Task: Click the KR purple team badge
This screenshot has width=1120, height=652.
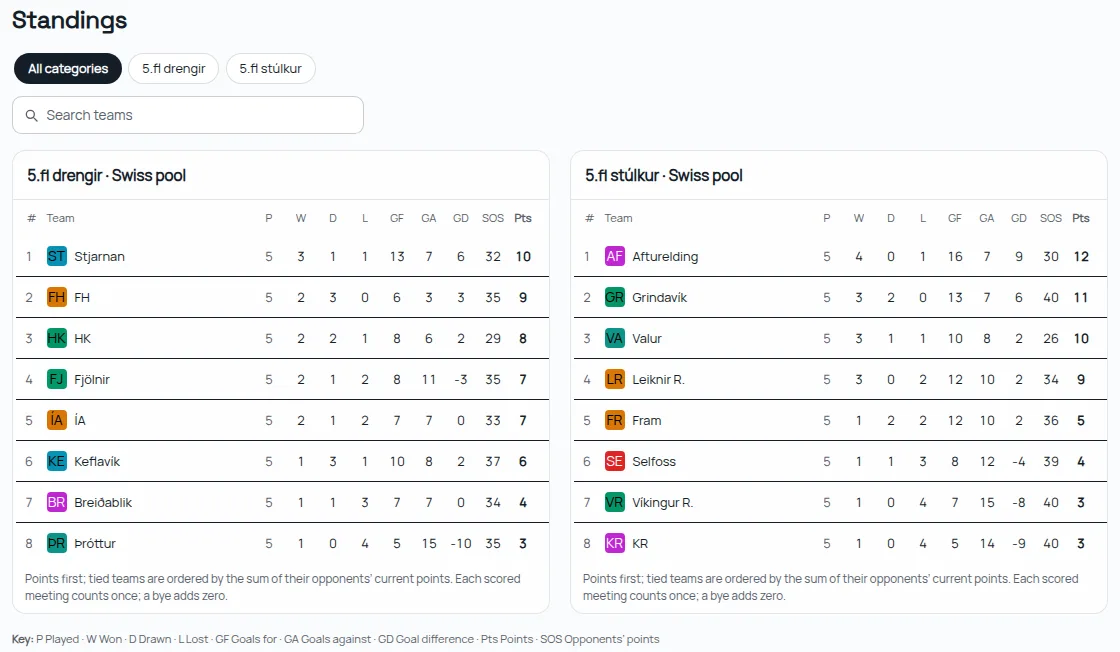Action: click(614, 543)
